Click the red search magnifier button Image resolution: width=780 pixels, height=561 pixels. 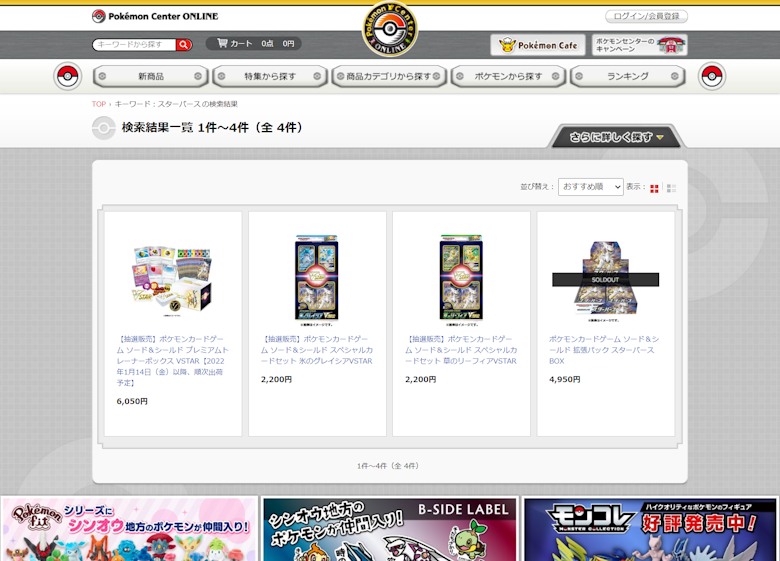[x=184, y=45]
